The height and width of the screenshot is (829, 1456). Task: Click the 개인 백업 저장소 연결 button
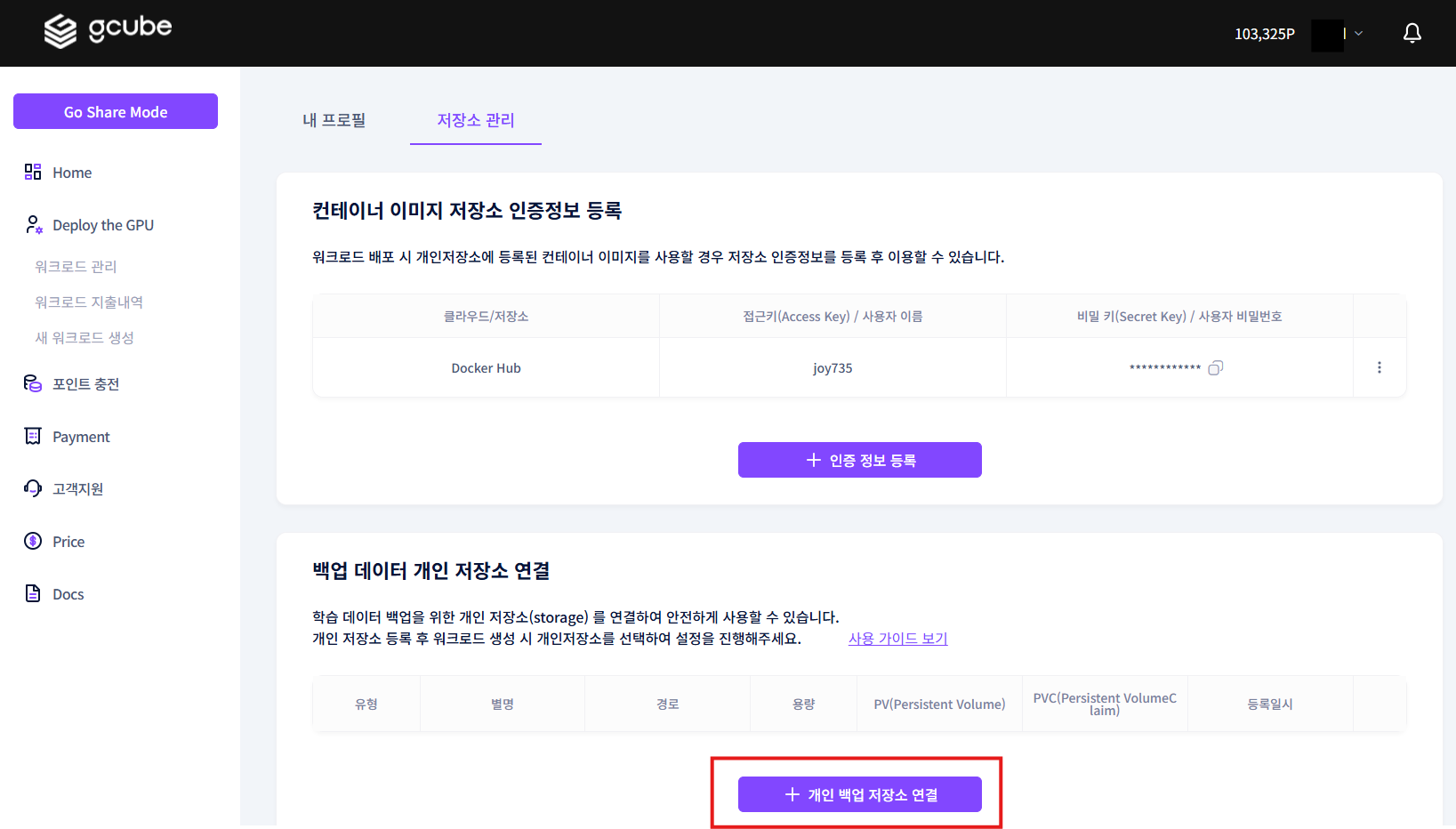[x=858, y=794]
